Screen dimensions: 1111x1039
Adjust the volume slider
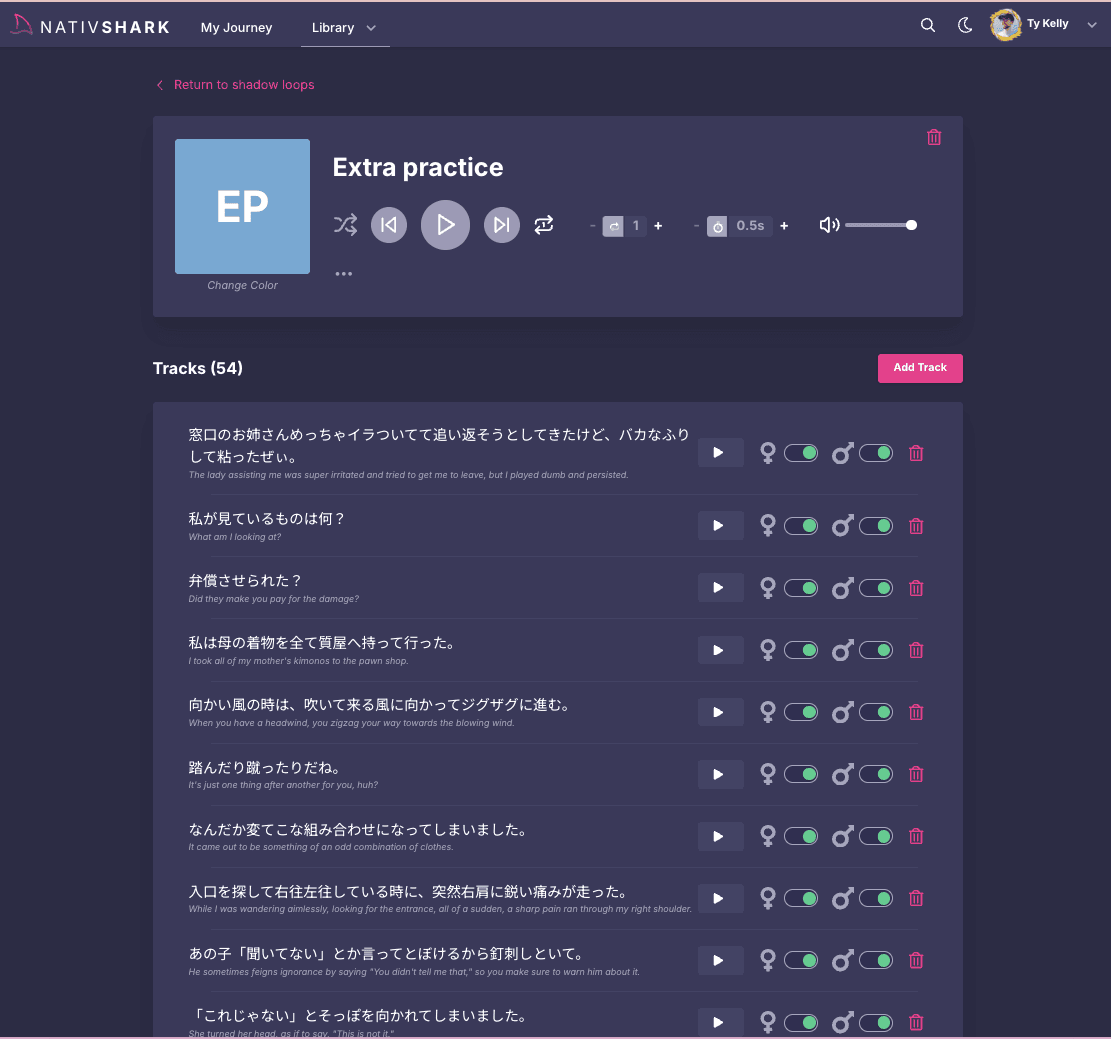click(881, 225)
